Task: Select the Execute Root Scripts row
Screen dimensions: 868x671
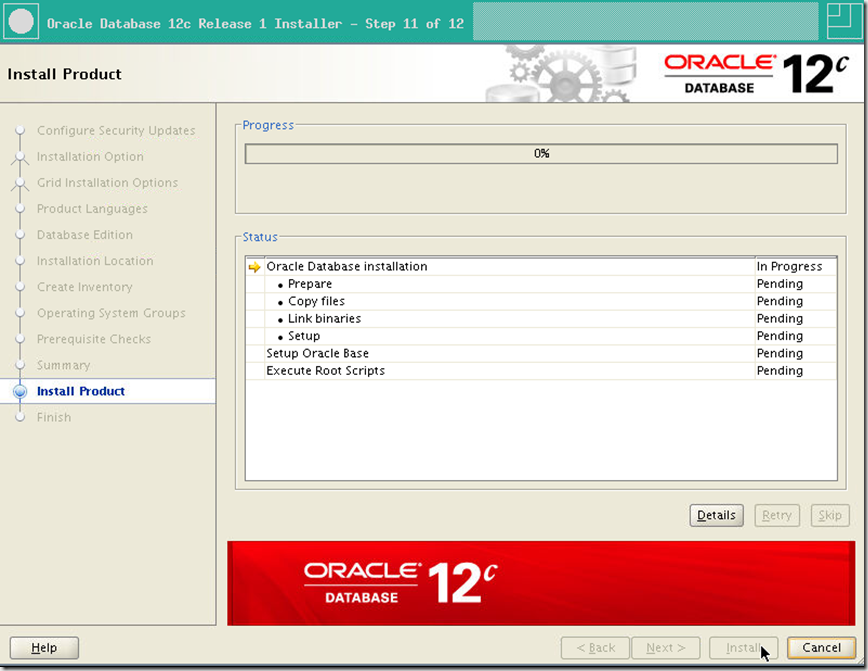Action: 541,371
